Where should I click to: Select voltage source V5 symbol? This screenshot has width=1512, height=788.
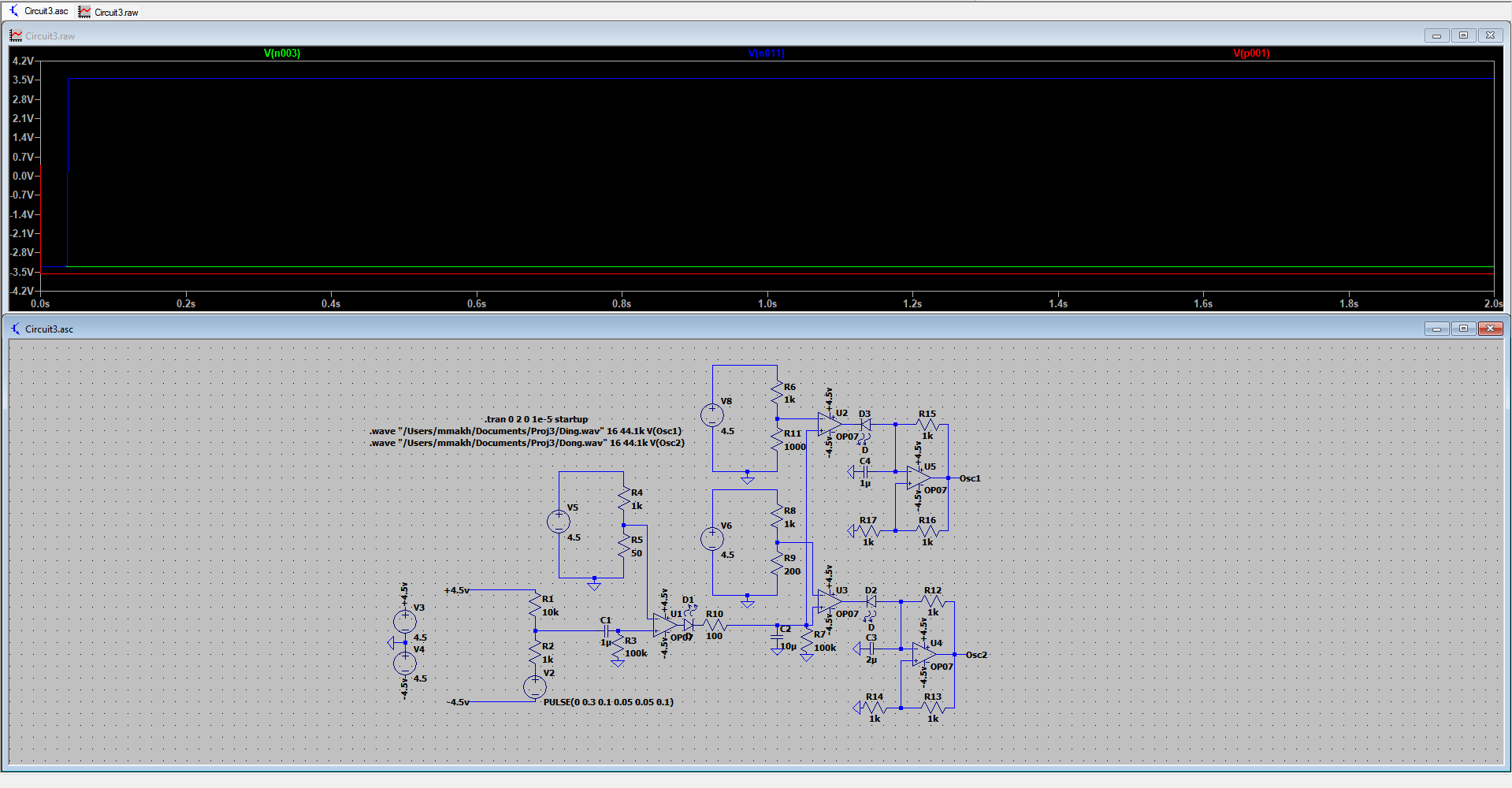point(559,522)
